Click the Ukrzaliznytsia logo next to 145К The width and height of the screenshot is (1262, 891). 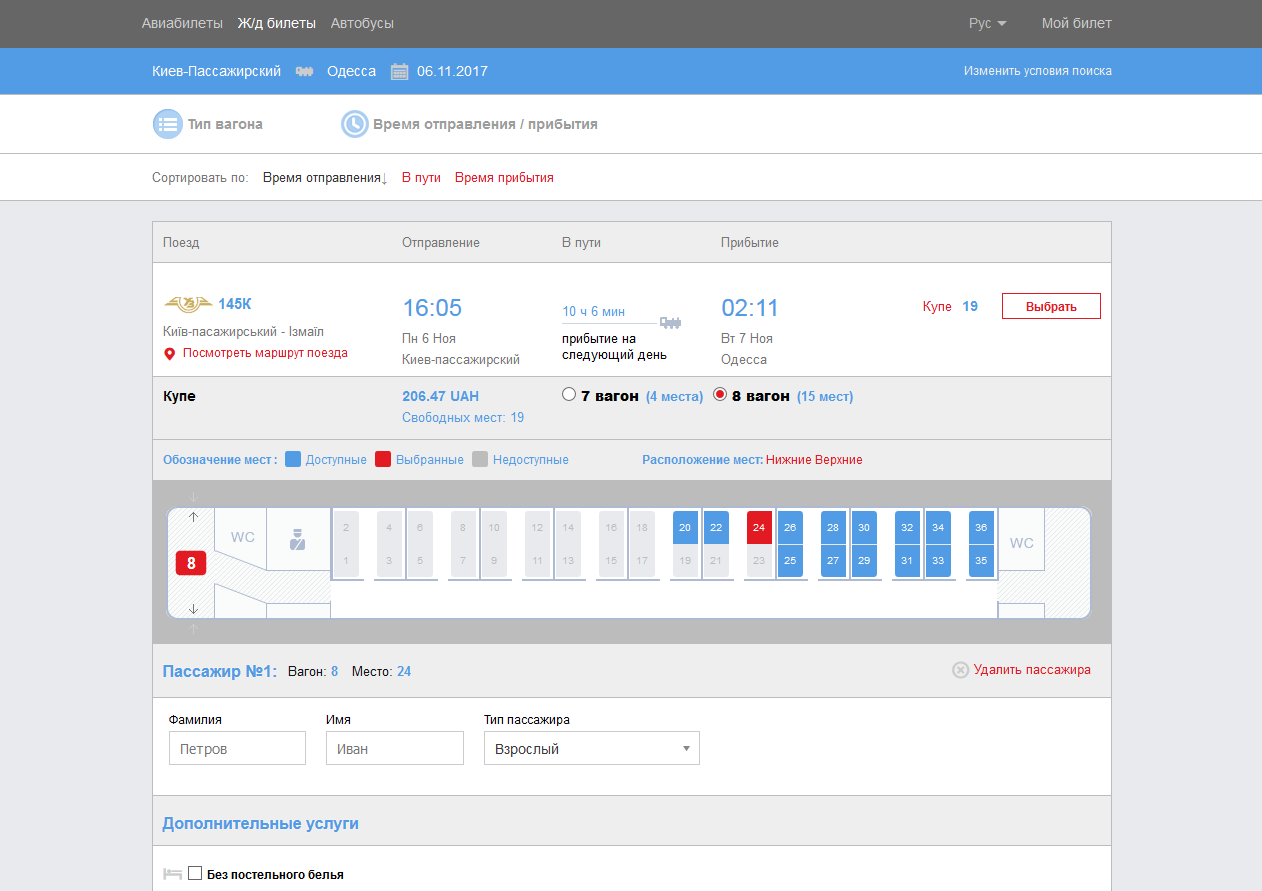[x=188, y=304]
